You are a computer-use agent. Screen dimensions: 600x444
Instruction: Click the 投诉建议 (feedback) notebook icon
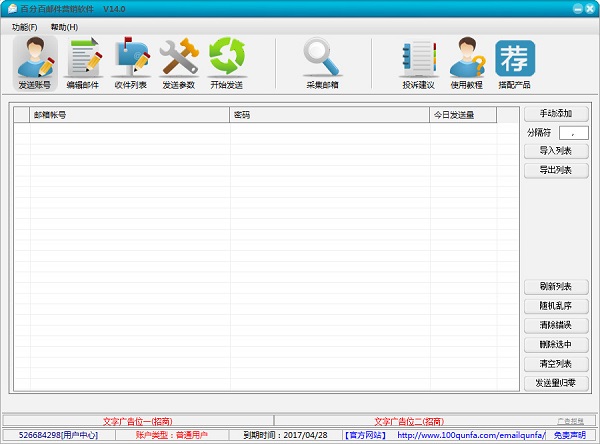point(418,62)
